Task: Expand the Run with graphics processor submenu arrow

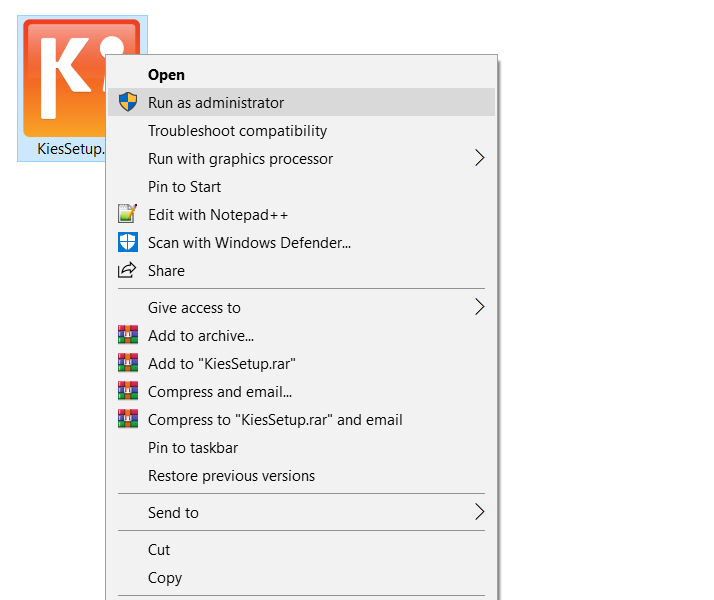Action: pos(479,158)
